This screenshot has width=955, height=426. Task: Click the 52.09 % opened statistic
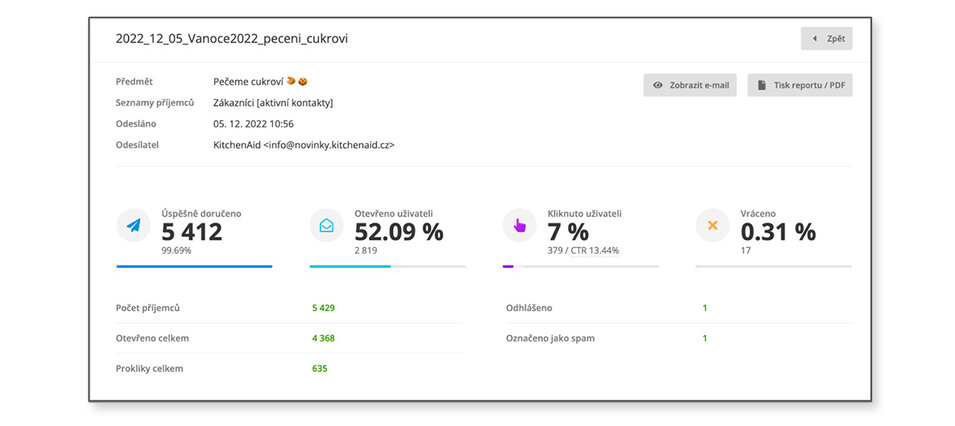point(398,232)
